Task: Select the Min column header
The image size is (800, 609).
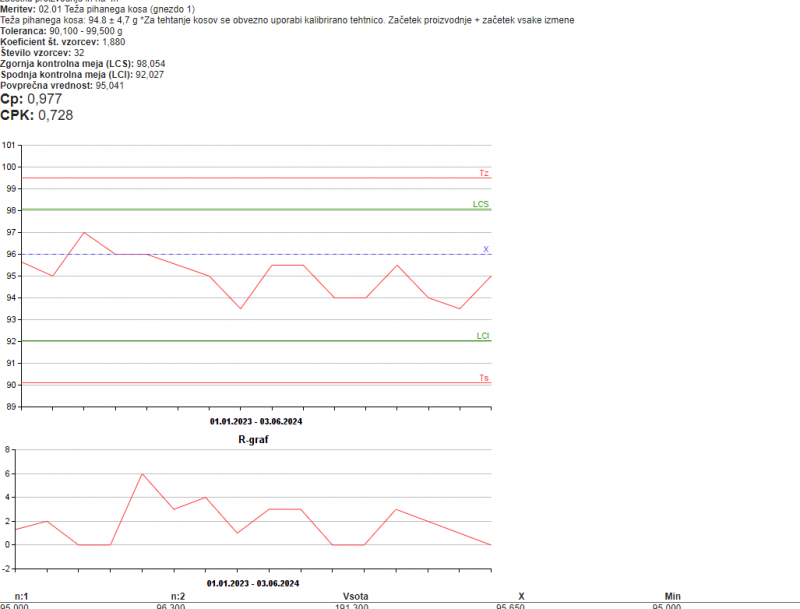Action: (672, 596)
